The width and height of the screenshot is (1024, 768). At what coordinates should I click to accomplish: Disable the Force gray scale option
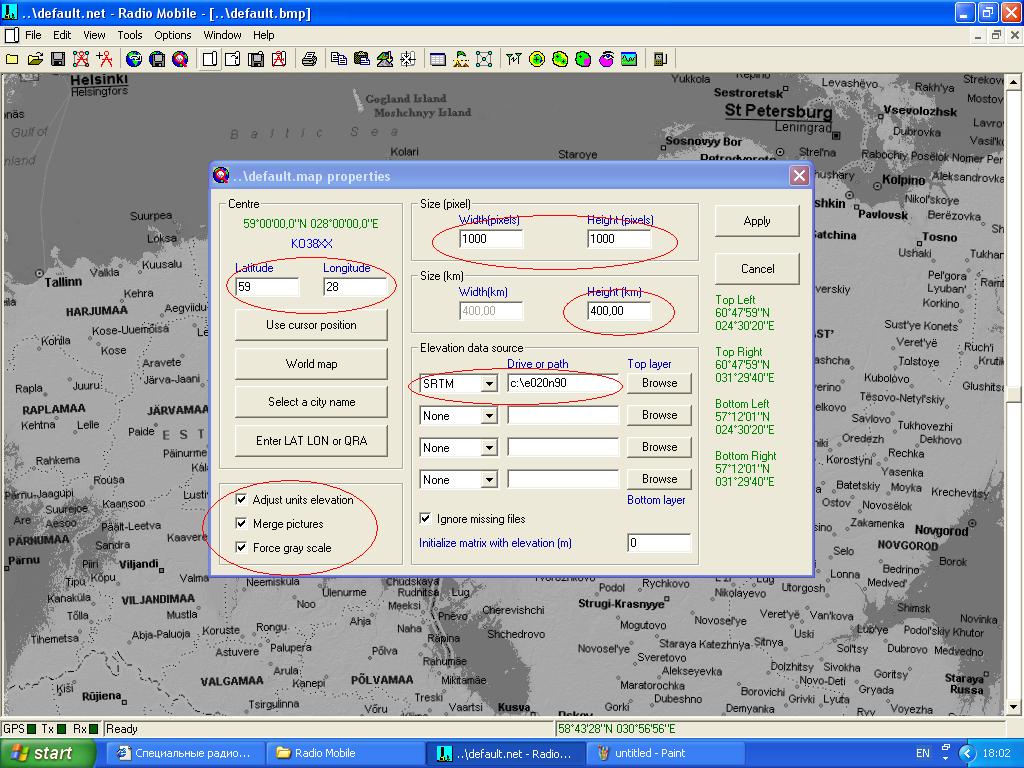(241, 548)
